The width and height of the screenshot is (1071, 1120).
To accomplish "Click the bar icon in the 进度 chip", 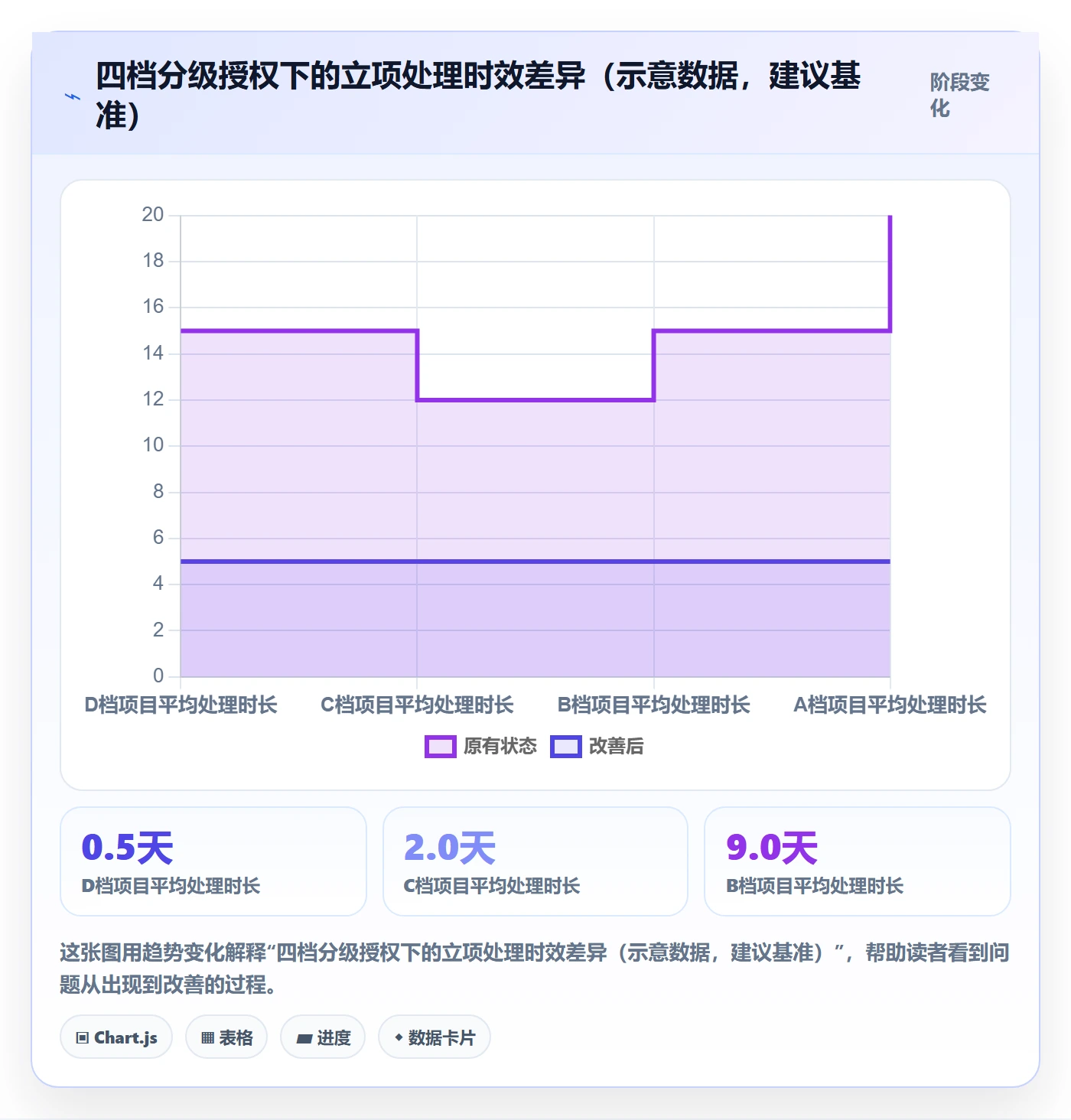I will point(304,1038).
